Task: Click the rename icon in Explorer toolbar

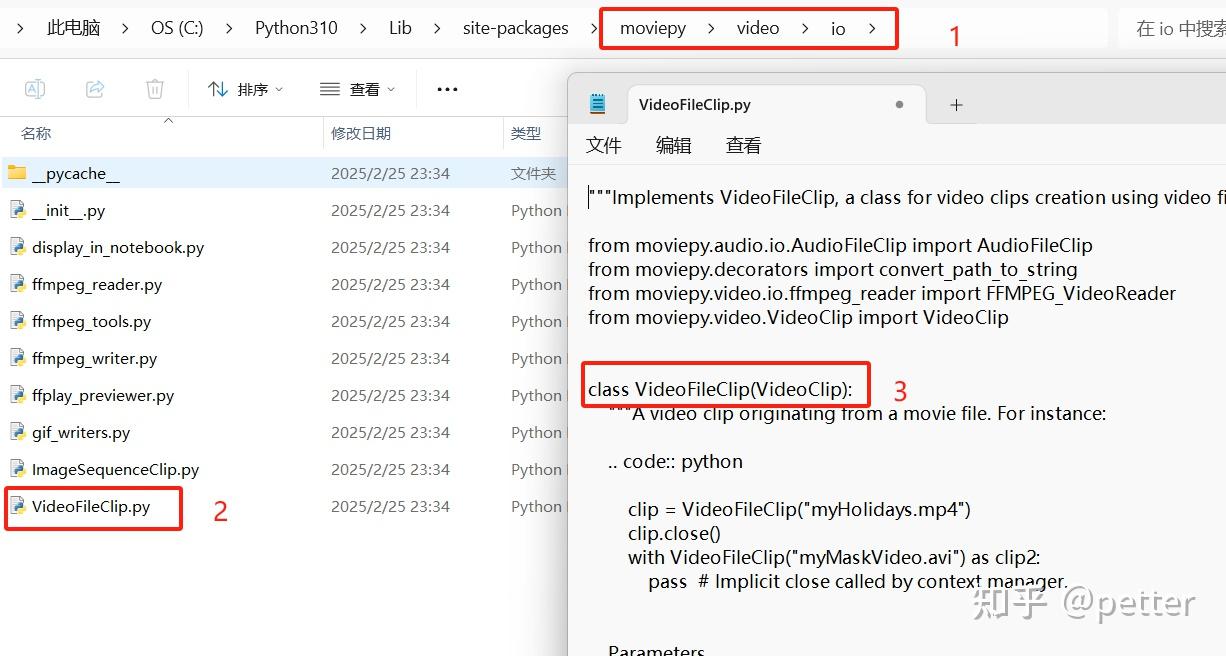Action: tap(34, 89)
